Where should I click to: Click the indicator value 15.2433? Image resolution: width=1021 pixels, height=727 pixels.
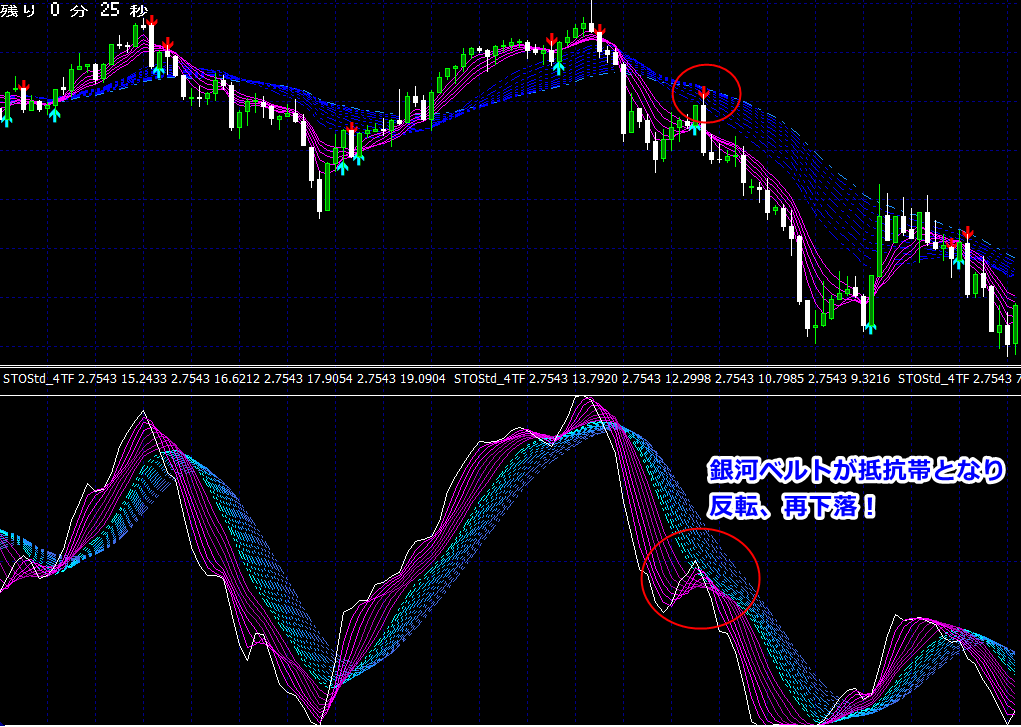143,378
